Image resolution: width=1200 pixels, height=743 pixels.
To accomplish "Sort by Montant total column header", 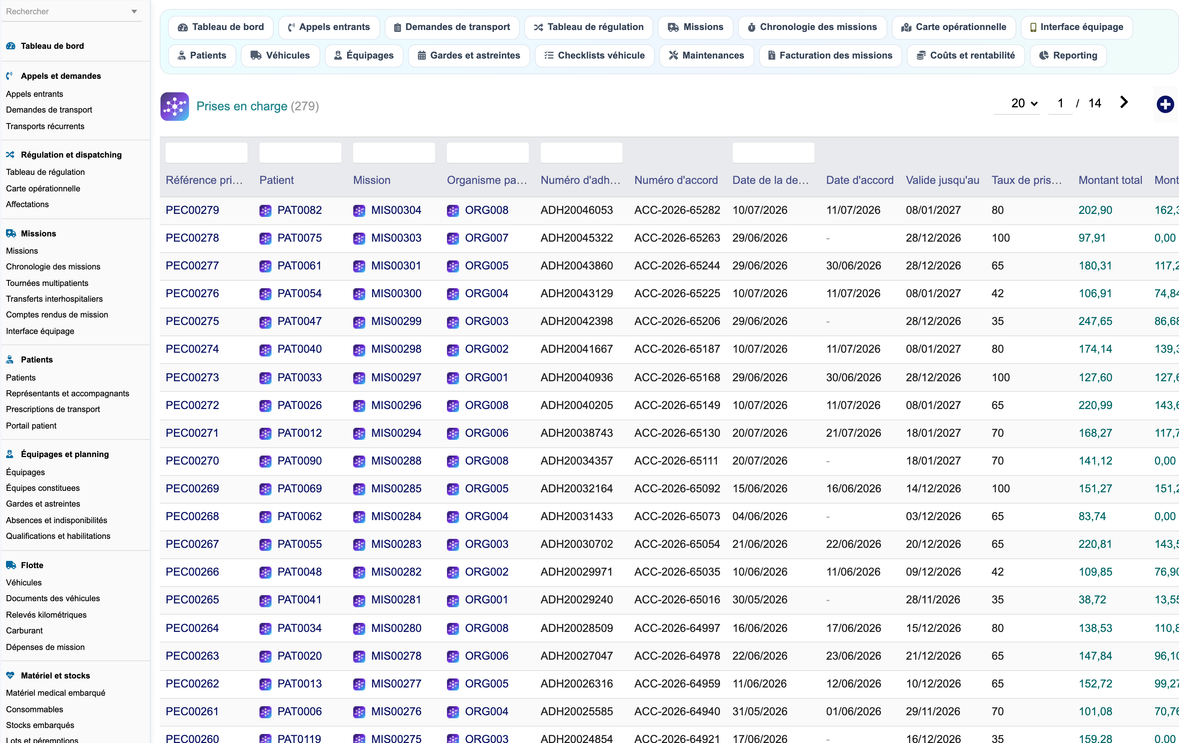I will coord(1110,180).
